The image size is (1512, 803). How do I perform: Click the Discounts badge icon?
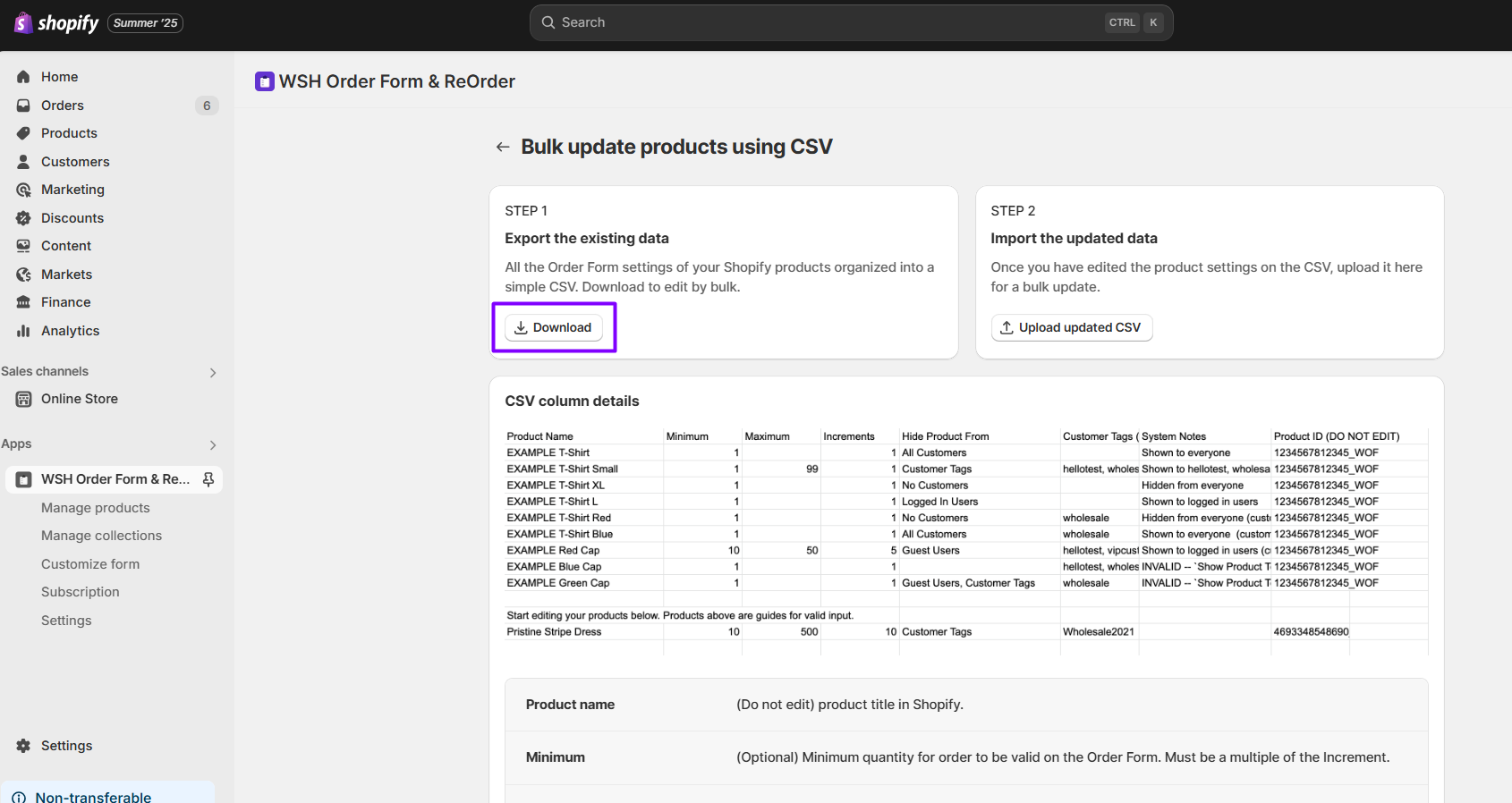coord(23,218)
